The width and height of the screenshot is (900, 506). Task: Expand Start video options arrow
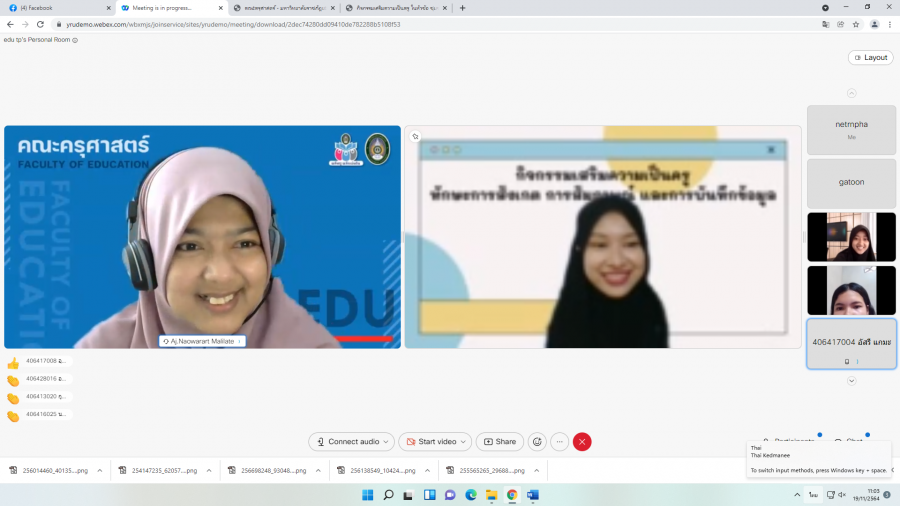point(464,442)
